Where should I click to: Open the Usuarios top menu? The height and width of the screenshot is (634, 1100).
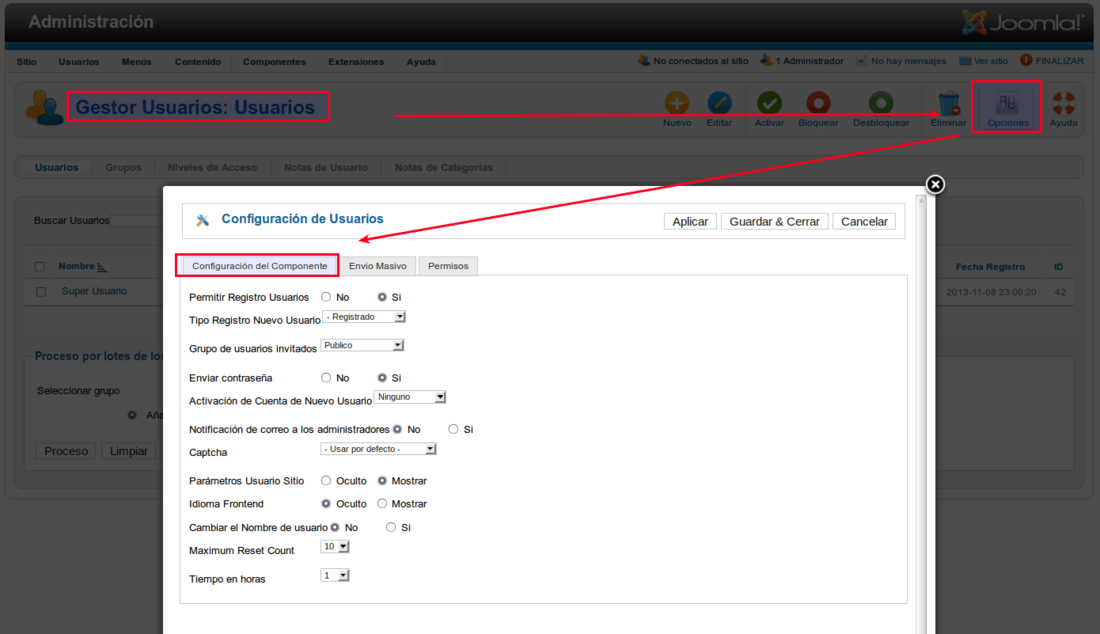point(79,62)
